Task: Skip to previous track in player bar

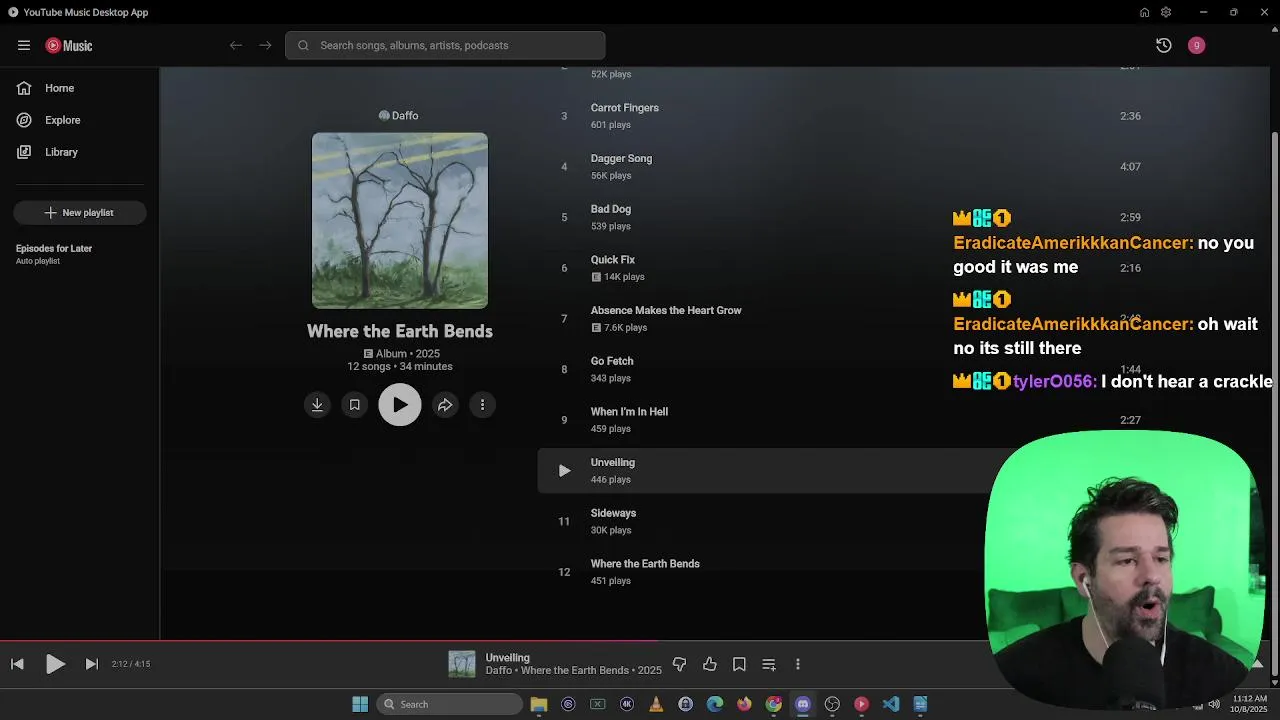Action: click(x=17, y=664)
